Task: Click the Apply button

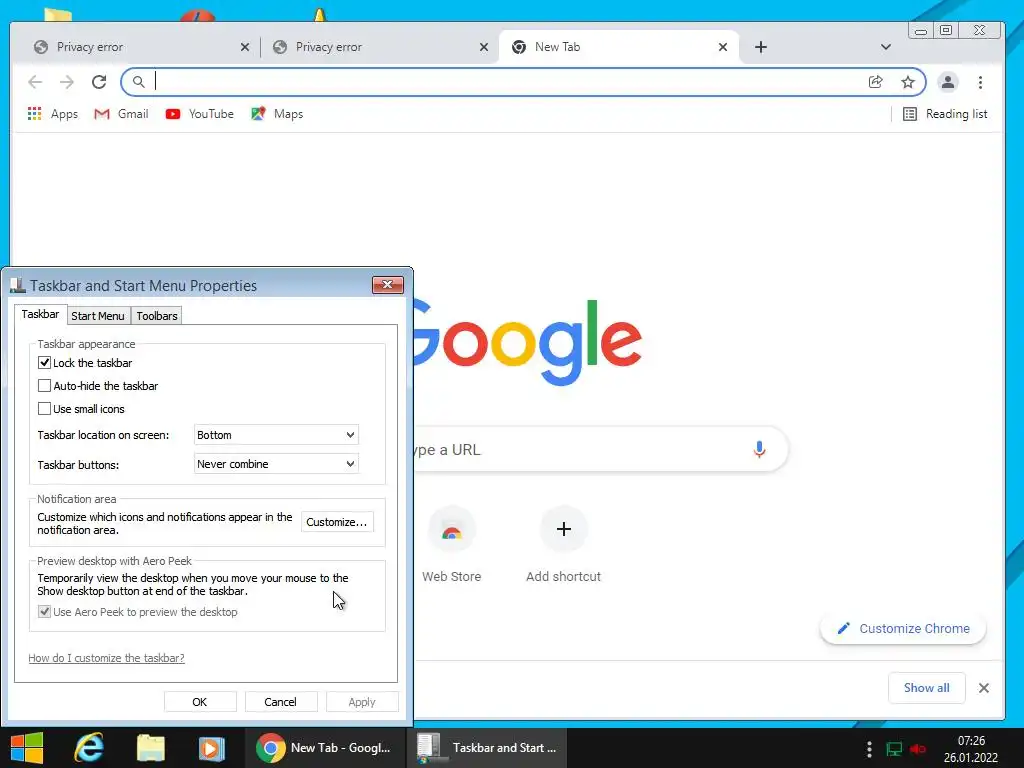Action: tap(362, 701)
